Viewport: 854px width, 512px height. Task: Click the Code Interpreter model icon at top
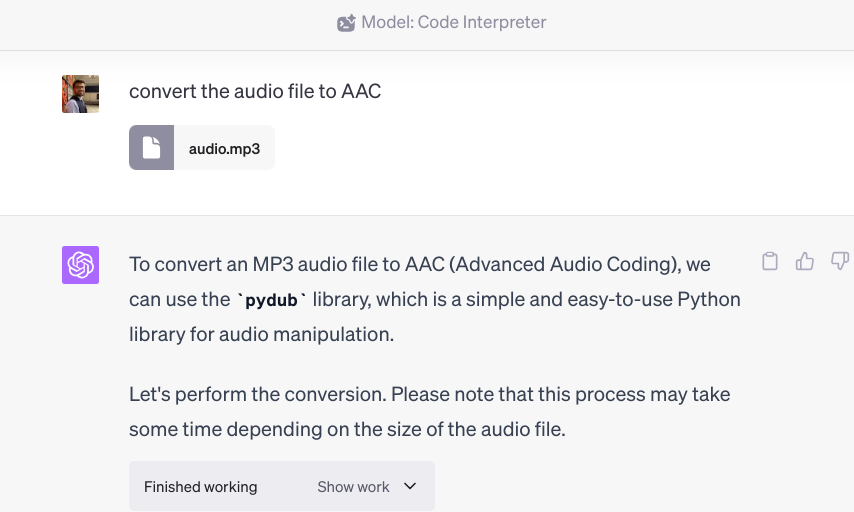point(346,23)
